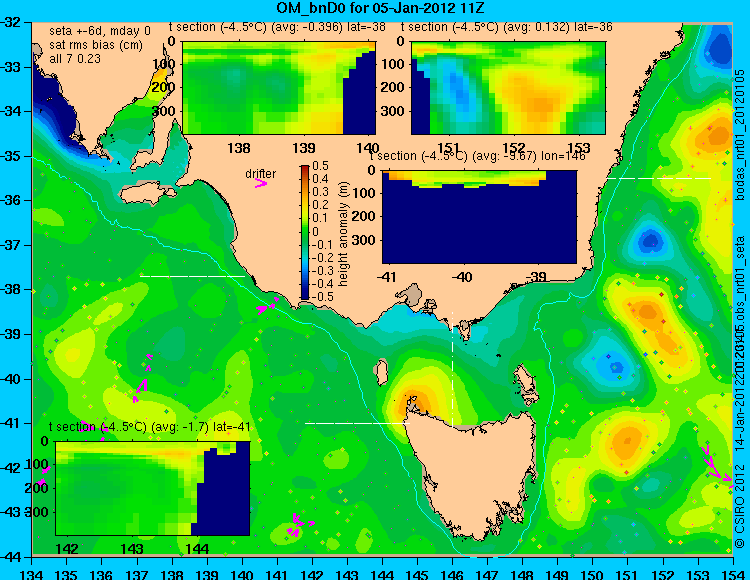The image size is (750, 580).
Task: Click the "drifter" legend label
Action: point(261,174)
